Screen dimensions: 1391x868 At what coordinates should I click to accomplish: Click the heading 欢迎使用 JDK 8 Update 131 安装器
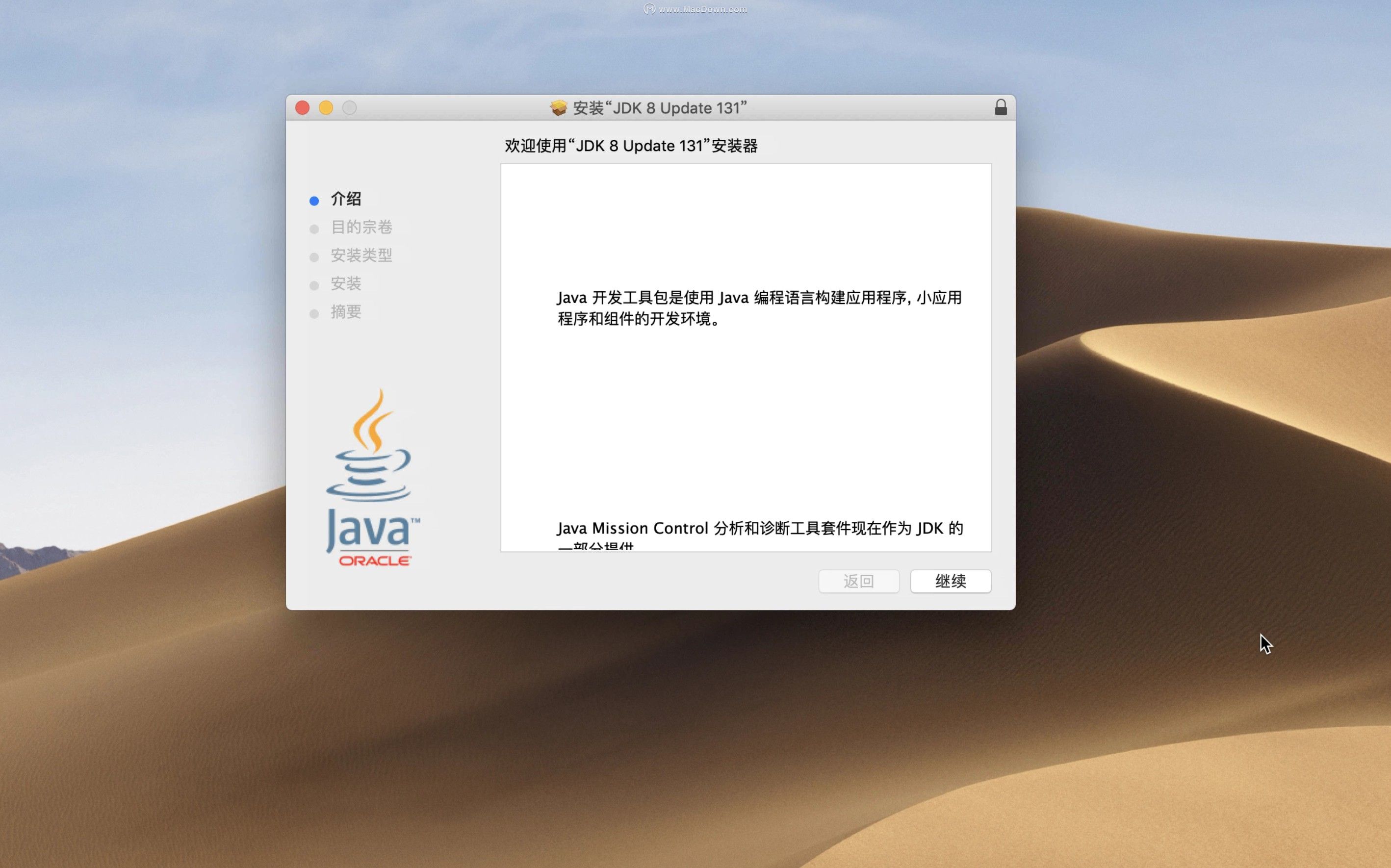[631, 146]
